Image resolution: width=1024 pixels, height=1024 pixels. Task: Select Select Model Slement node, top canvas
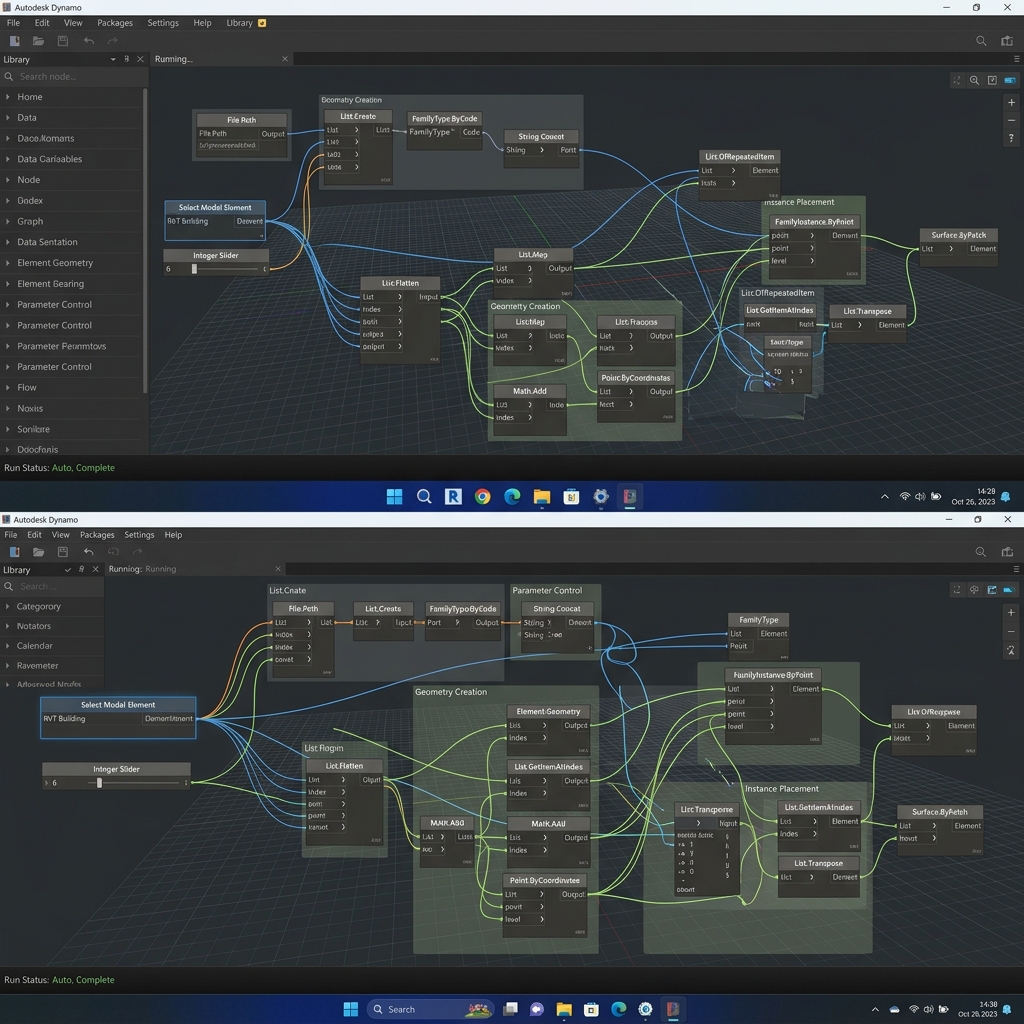tap(215, 221)
